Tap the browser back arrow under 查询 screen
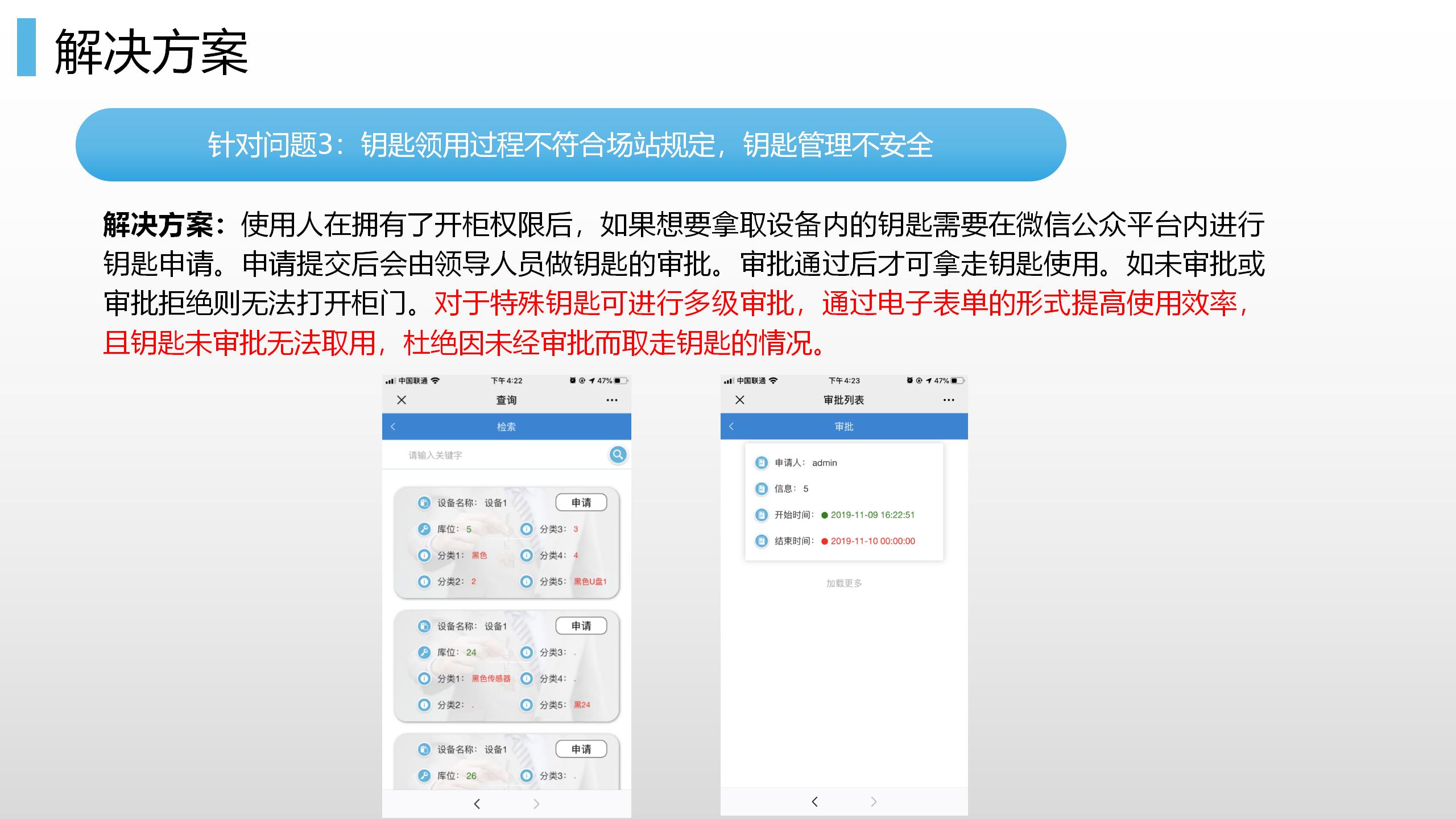The height and width of the screenshot is (819, 1456). tap(477, 804)
